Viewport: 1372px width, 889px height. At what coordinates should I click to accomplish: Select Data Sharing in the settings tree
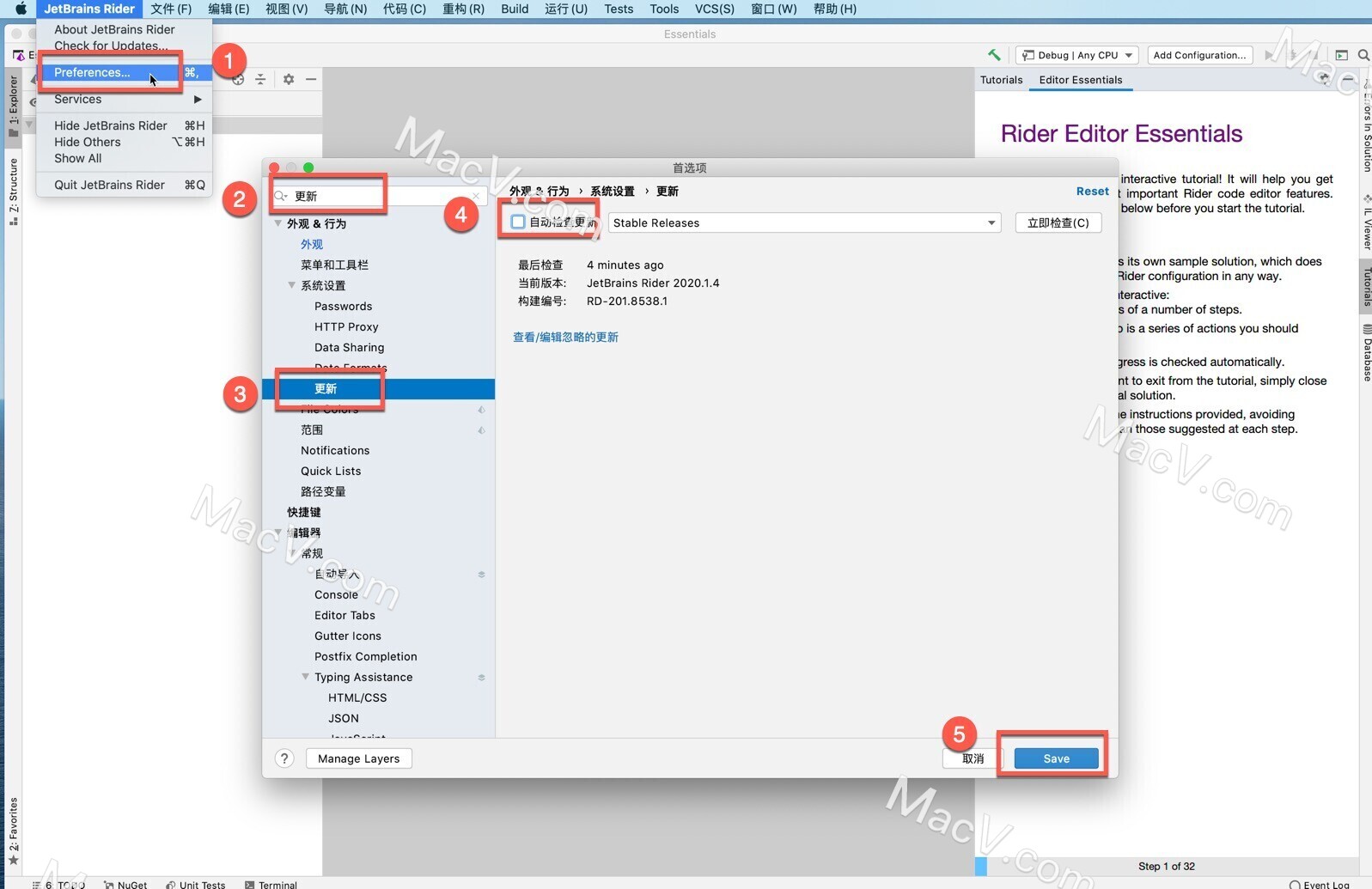coord(350,347)
